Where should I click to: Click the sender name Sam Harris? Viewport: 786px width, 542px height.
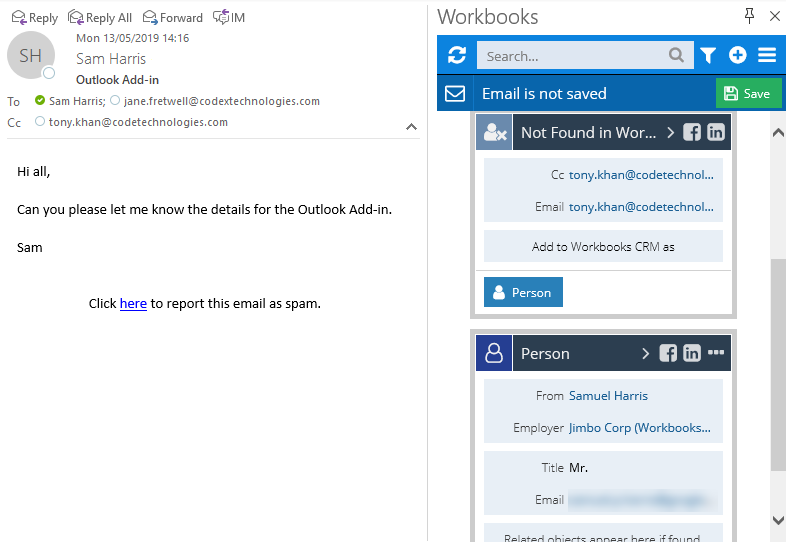click(111, 59)
